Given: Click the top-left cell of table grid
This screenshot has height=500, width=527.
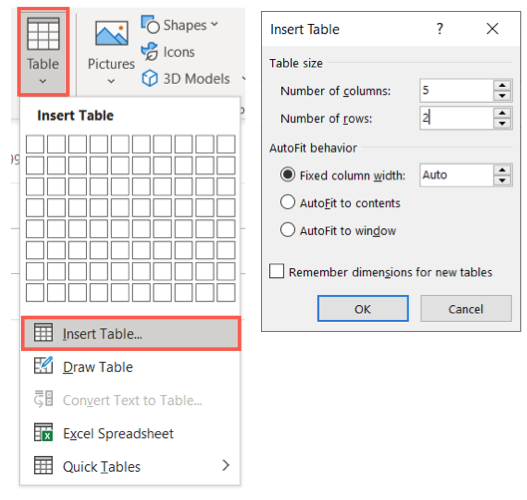Looking at the screenshot, I should pyautogui.click(x=35, y=144).
